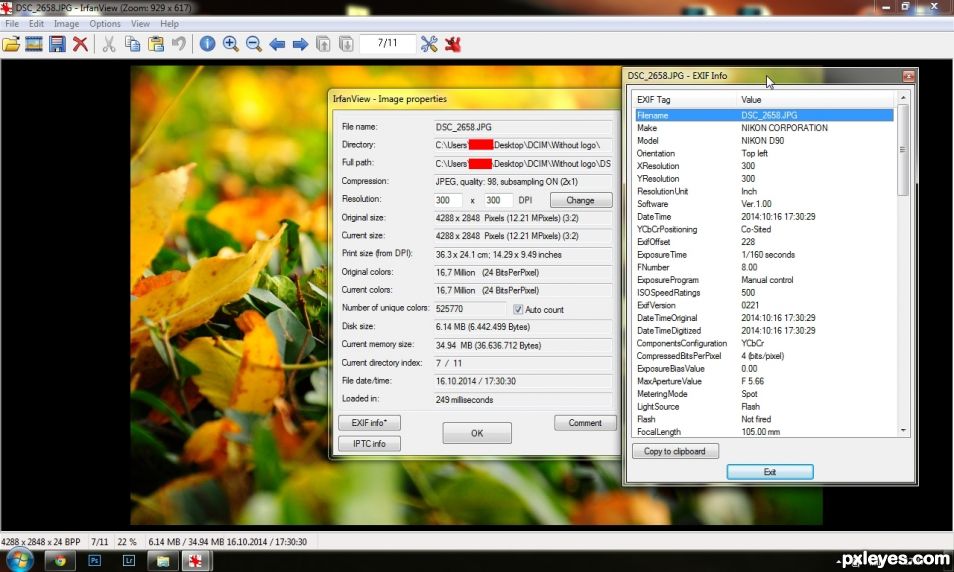Click the IPTC info button

369,444
